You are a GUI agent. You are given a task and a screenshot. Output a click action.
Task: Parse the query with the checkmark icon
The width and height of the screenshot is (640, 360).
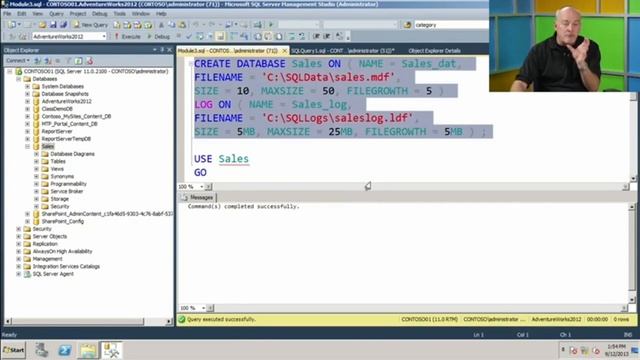point(189,36)
